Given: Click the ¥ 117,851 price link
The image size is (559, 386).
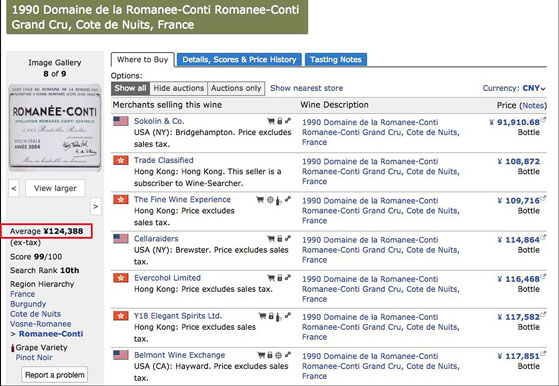Looking at the screenshot, I should click(519, 356).
